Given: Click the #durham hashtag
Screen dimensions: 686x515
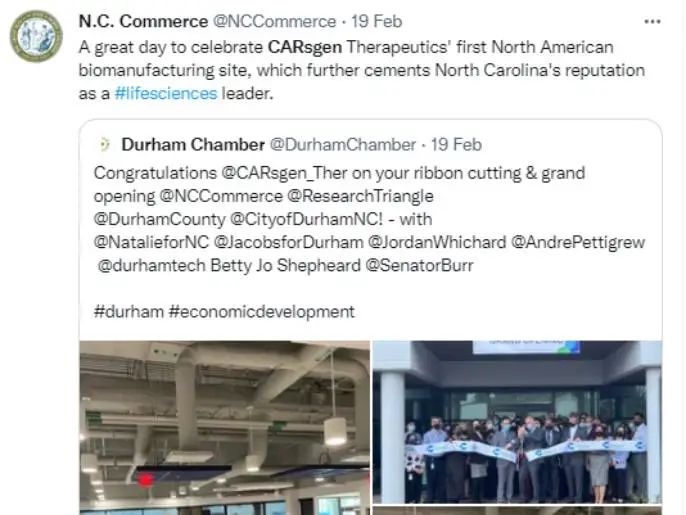Looking at the screenshot, I should (129, 312).
